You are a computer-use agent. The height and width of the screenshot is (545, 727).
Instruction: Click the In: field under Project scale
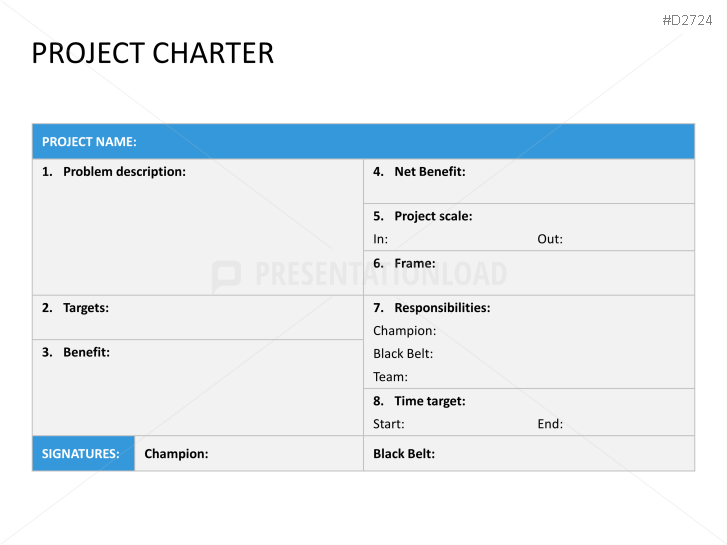381,239
